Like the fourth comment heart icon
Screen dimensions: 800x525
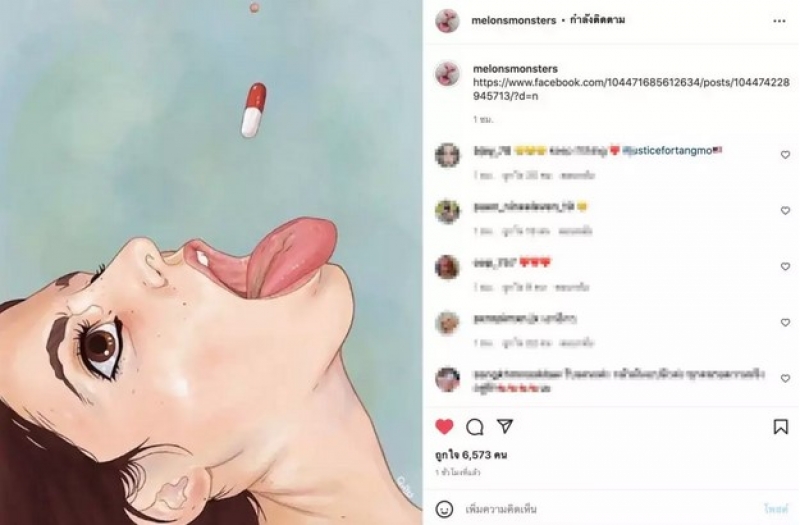[785, 322]
